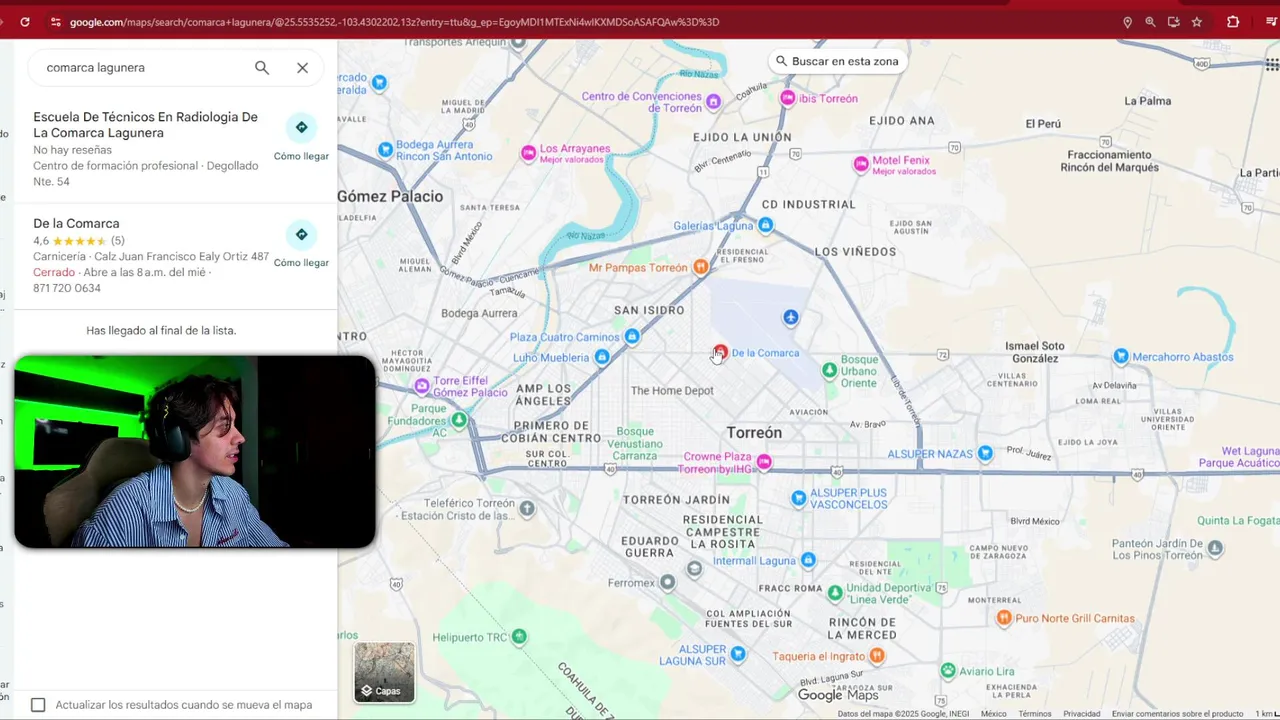Click The Home Depot map label
1280x720 pixels.
click(672, 391)
